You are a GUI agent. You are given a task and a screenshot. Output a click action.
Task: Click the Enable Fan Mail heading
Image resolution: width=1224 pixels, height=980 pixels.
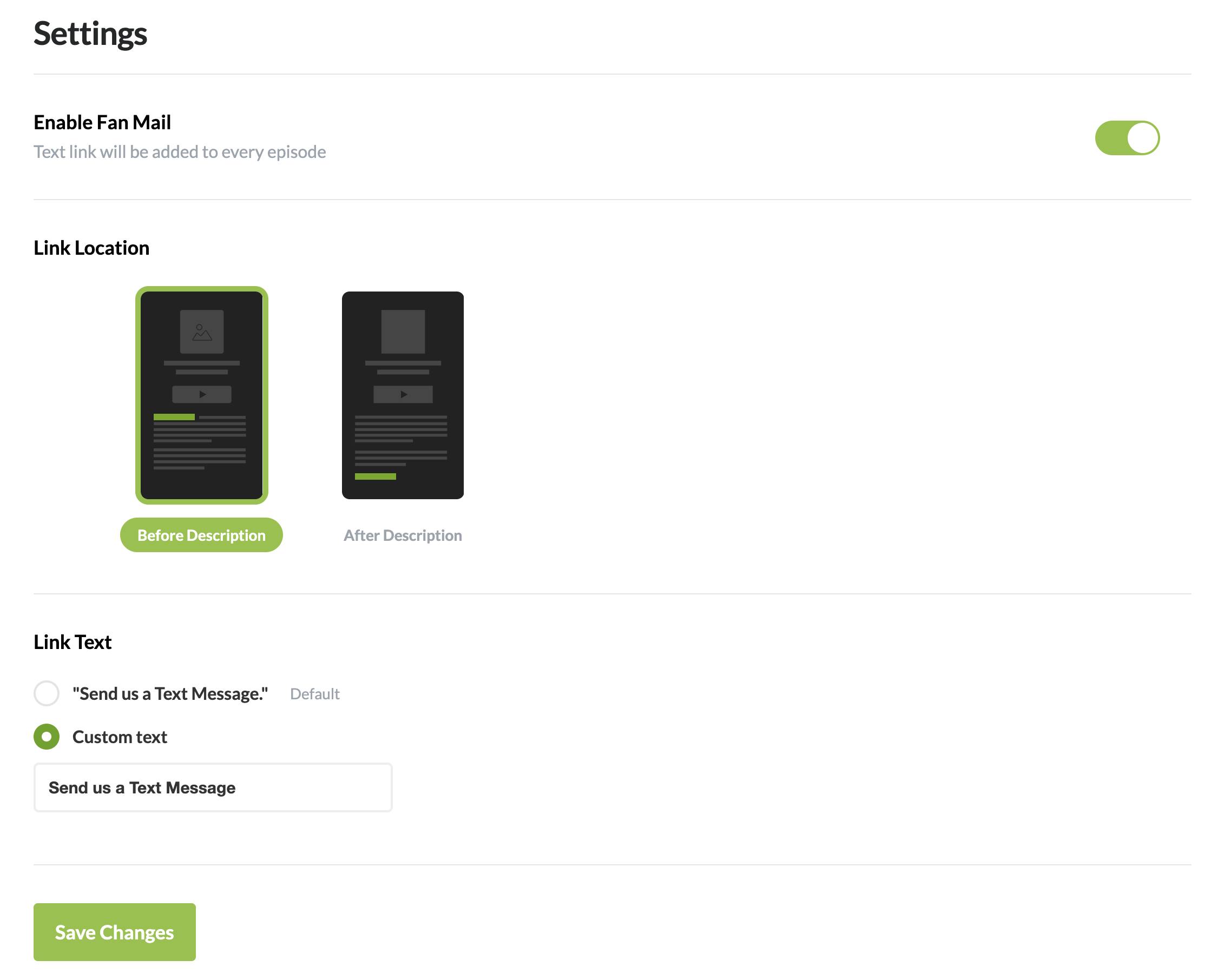pos(102,123)
